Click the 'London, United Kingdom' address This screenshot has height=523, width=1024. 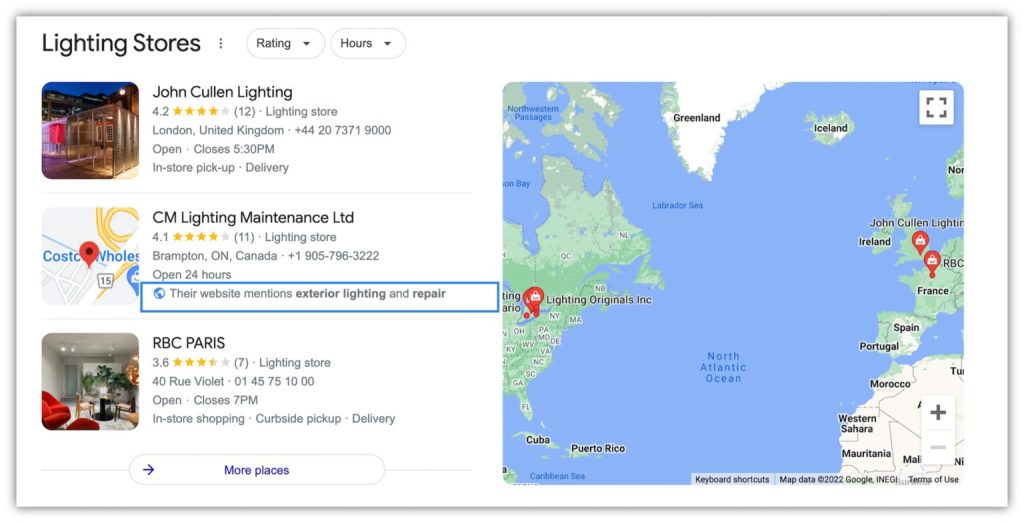coord(218,130)
